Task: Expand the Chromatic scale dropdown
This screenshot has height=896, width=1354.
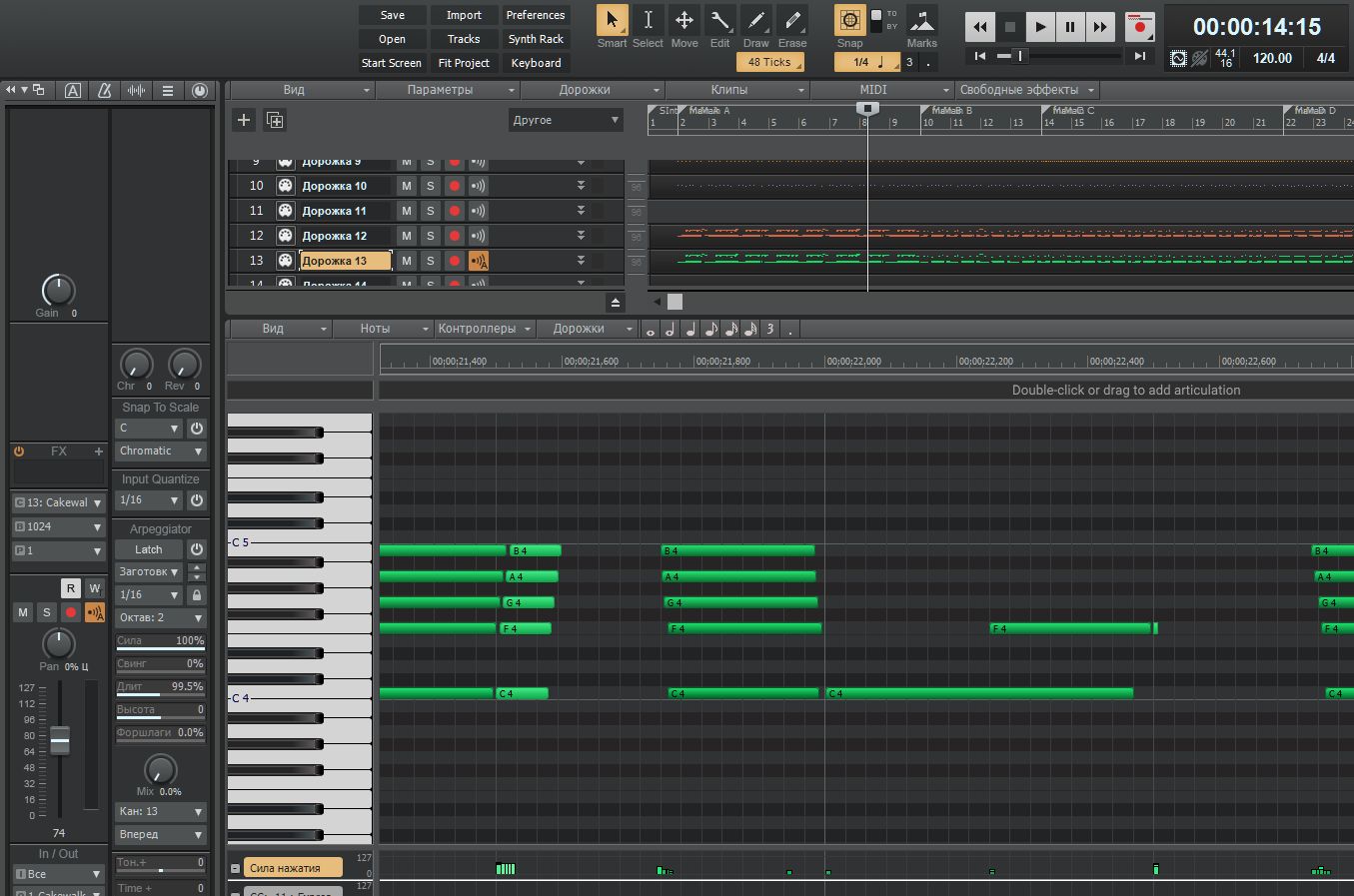Action: pyautogui.click(x=160, y=451)
